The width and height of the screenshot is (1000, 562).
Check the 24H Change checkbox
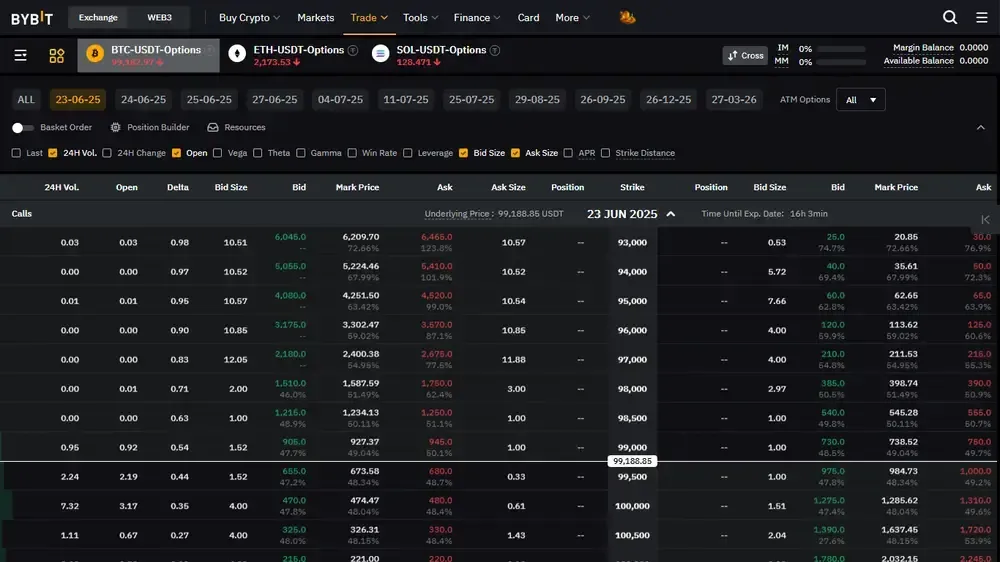[x=107, y=153]
